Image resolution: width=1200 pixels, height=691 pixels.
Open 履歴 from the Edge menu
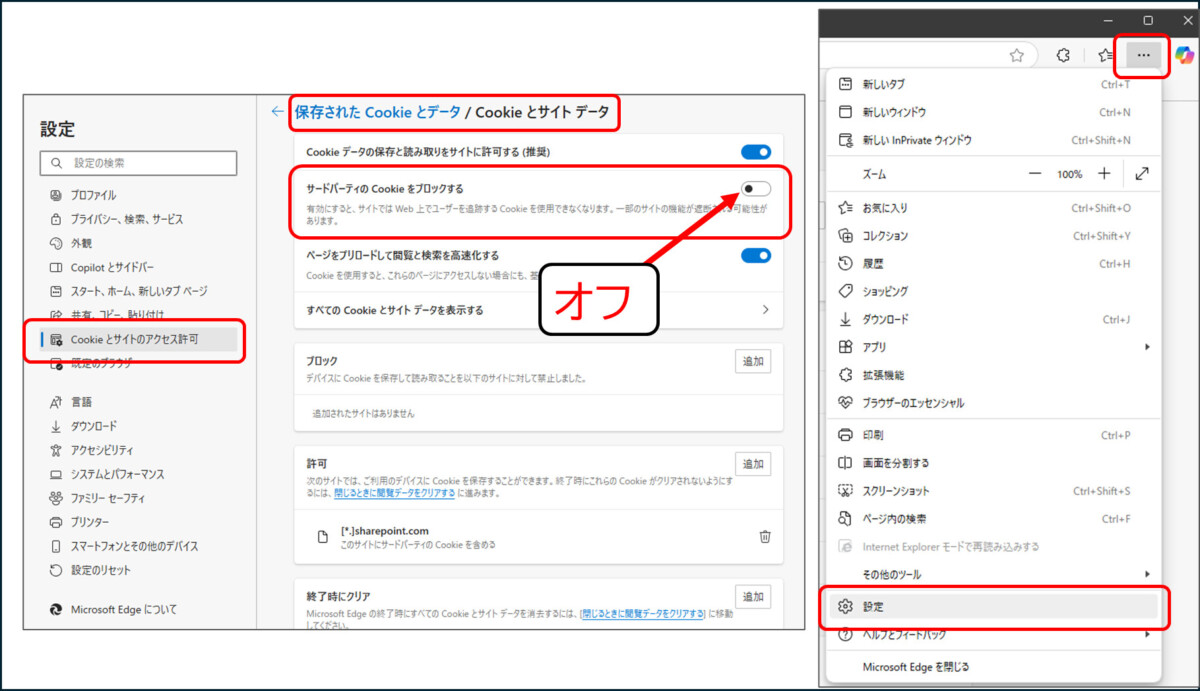pyautogui.click(x=994, y=264)
